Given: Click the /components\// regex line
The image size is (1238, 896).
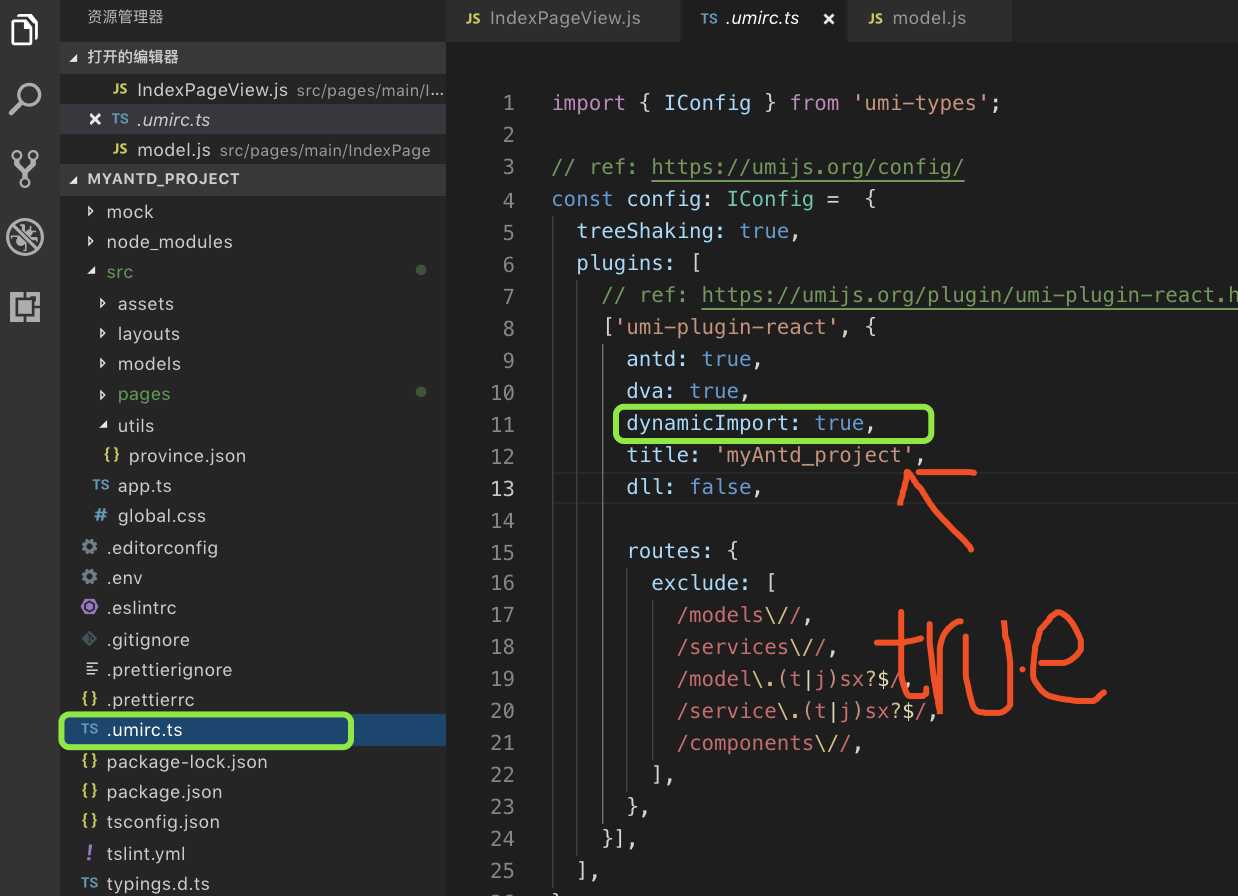Looking at the screenshot, I should click(x=770, y=743).
